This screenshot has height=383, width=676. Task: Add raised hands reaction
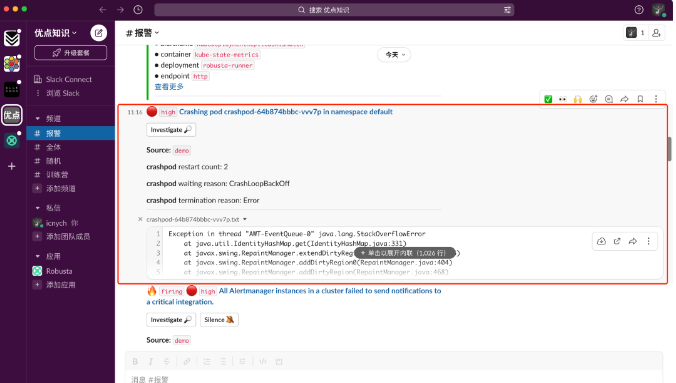pos(578,99)
